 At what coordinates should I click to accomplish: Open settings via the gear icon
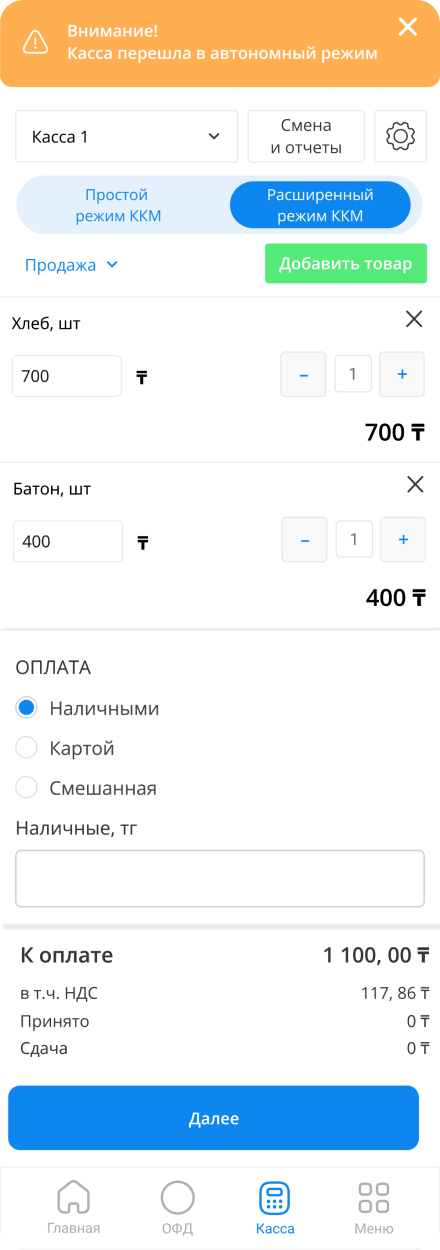tap(400, 136)
